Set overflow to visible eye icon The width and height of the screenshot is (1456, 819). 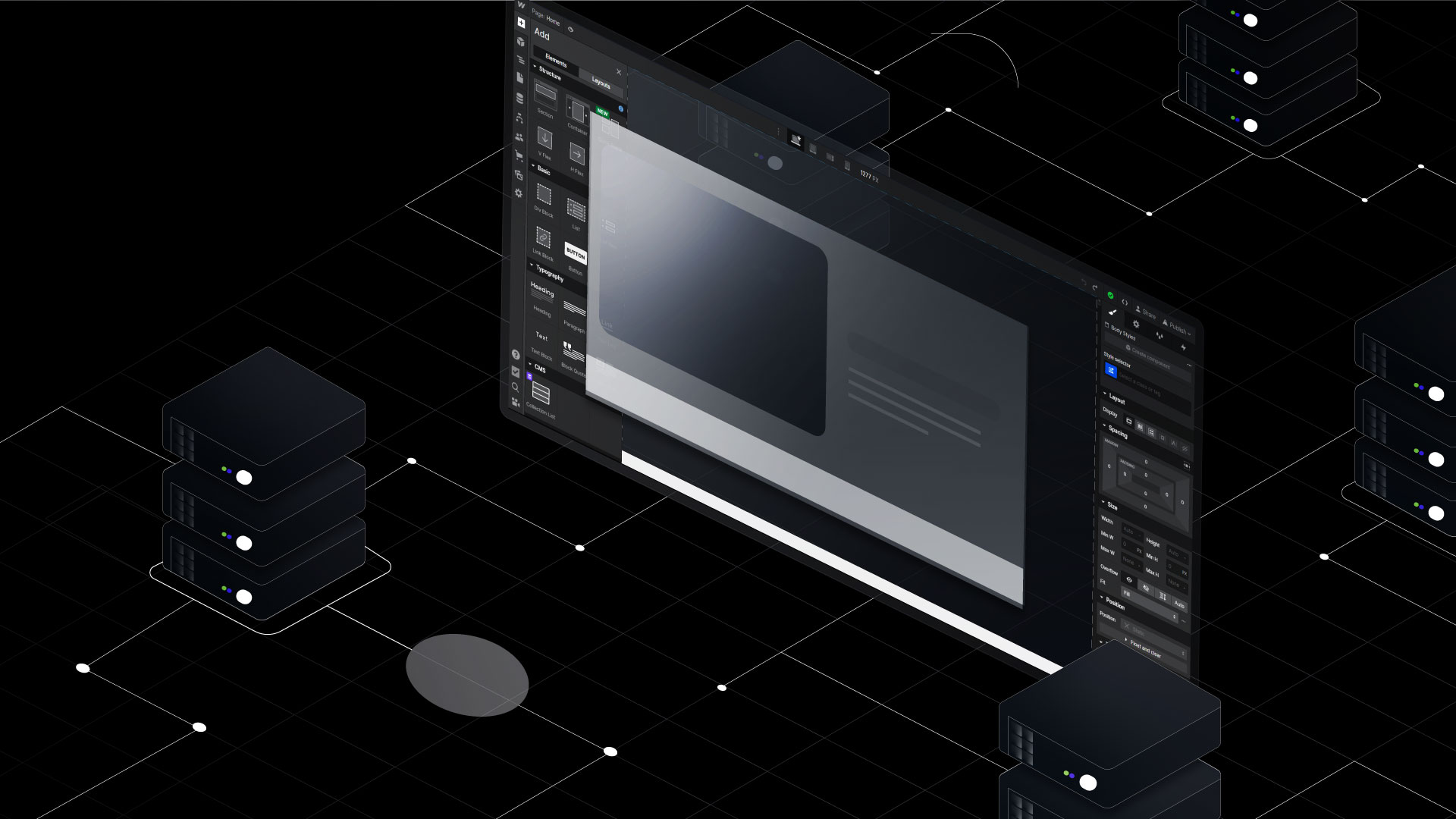1129,579
